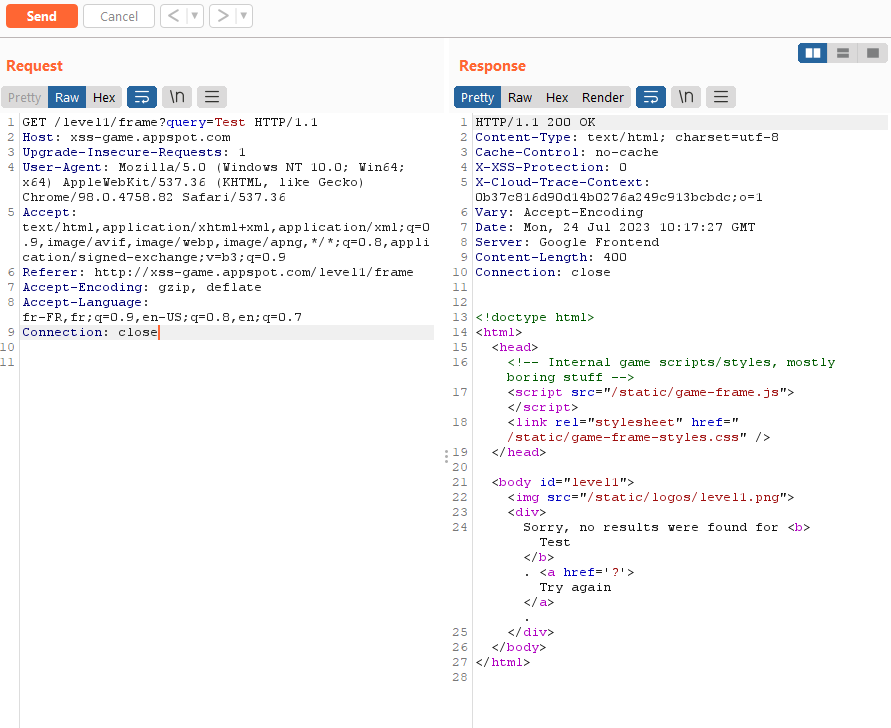Switch to top-bottom split layout icon
The width and height of the screenshot is (891, 728).
click(x=843, y=53)
